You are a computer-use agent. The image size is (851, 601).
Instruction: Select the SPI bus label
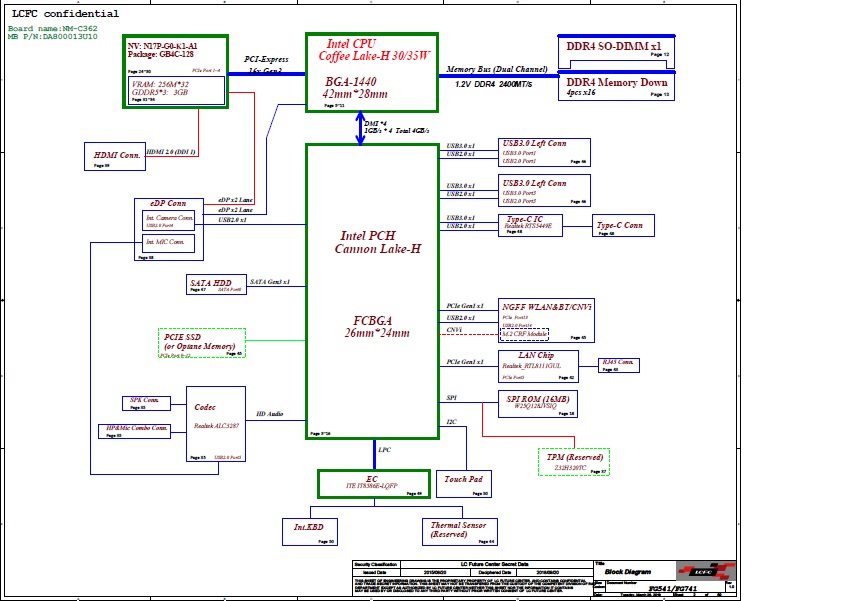[451, 398]
